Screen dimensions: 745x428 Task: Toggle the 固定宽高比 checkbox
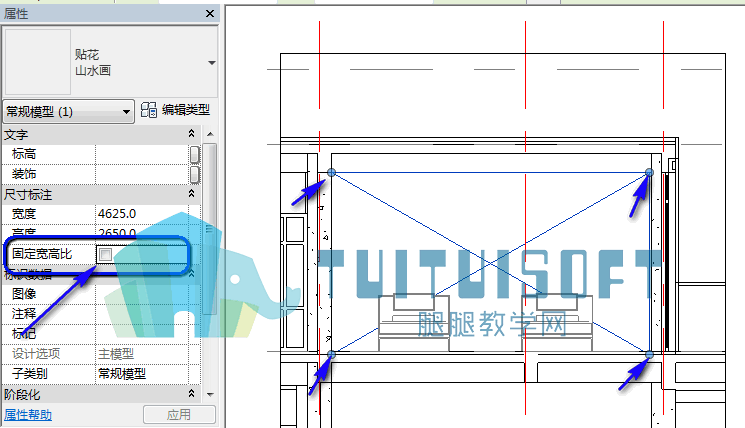click(x=105, y=254)
